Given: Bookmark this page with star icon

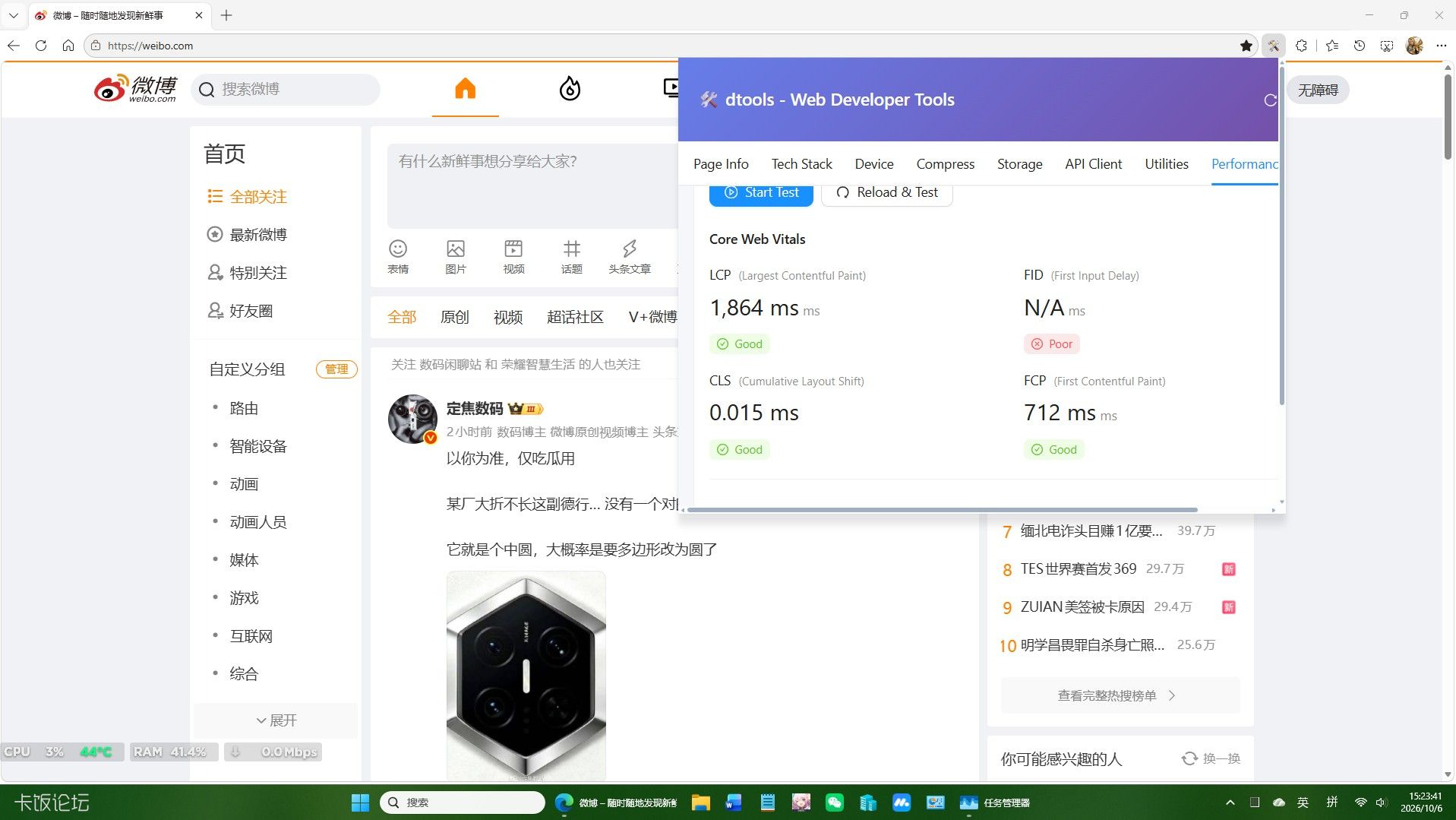Looking at the screenshot, I should click(1246, 46).
